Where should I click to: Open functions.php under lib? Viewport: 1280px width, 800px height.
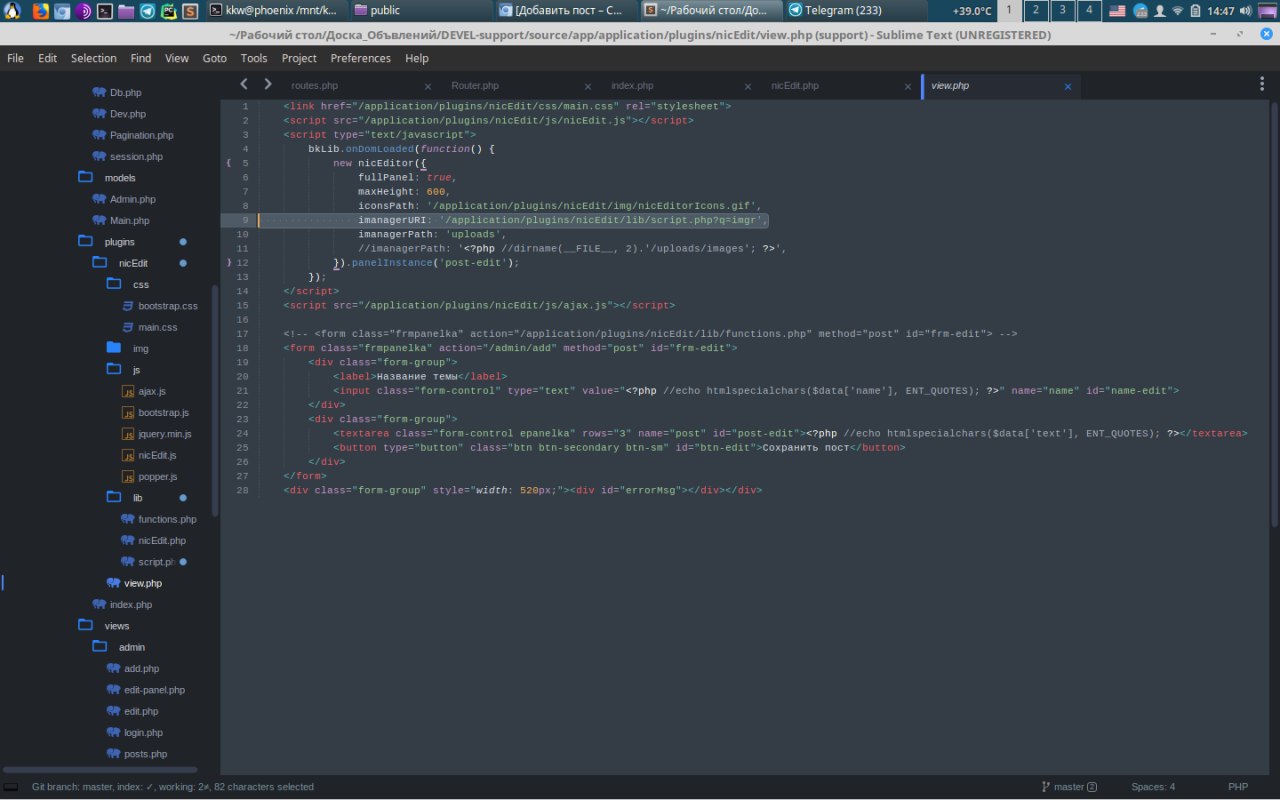(167, 519)
